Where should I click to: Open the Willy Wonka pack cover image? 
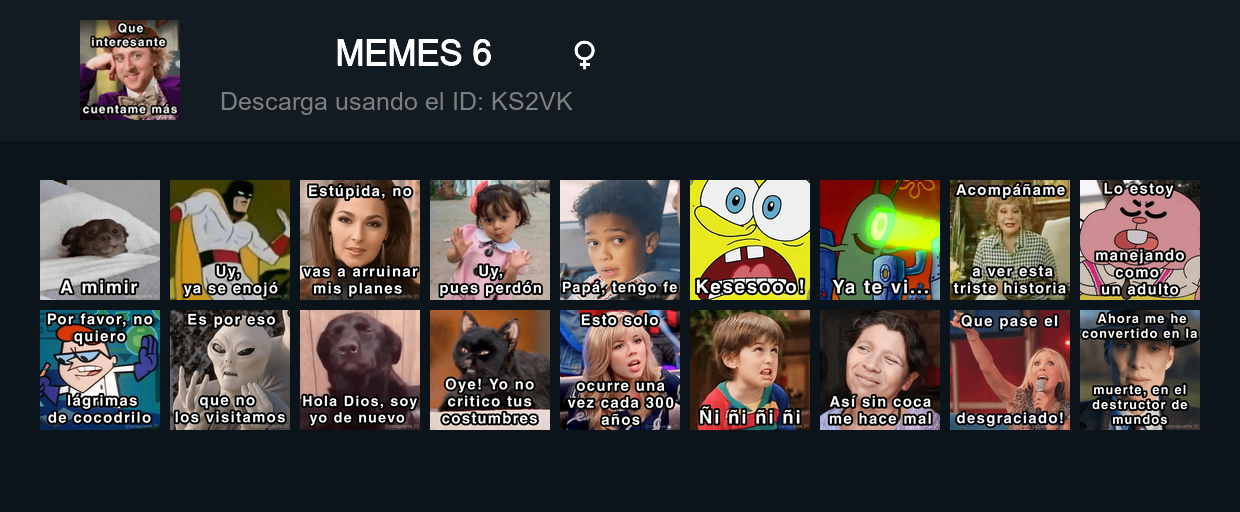pyautogui.click(x=129, y=70)
